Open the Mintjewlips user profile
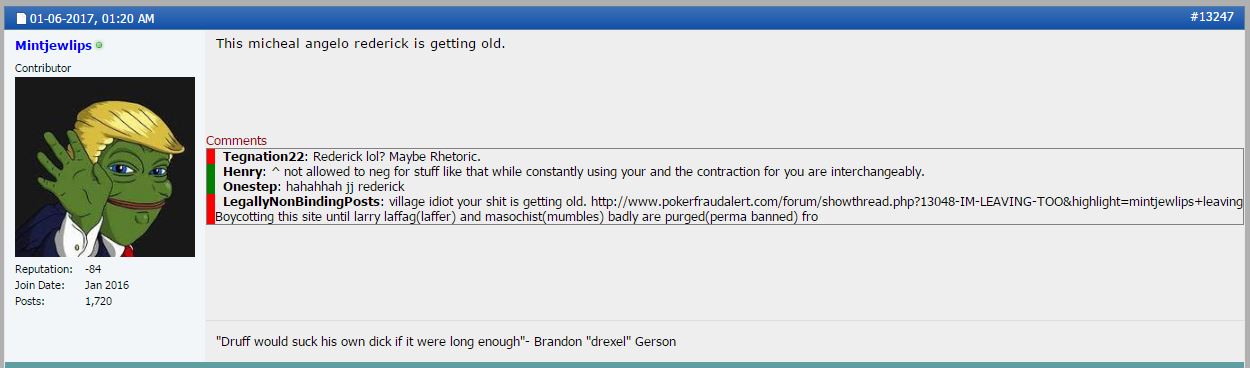This screenshot has width=1250, height=368. (53, 46)
